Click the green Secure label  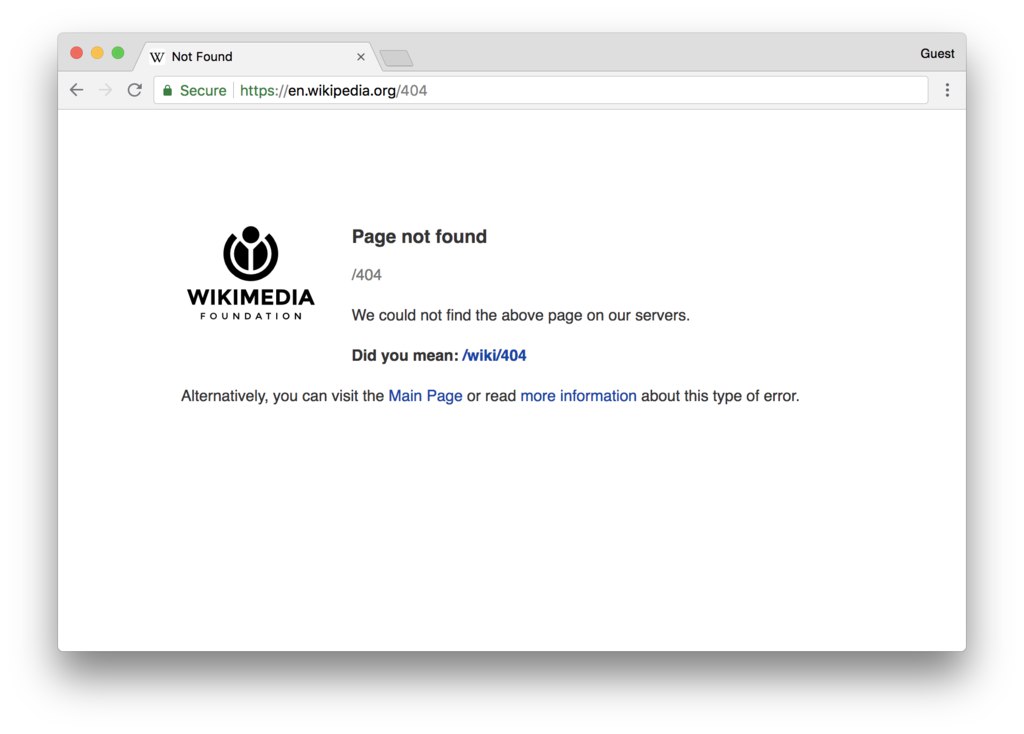tap(203, 91)
